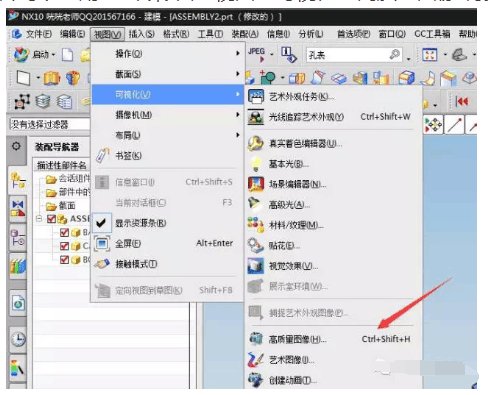Open the 编辑 Edit menu
This screenshot has width=491, height=395.
[x=72, y=34]
